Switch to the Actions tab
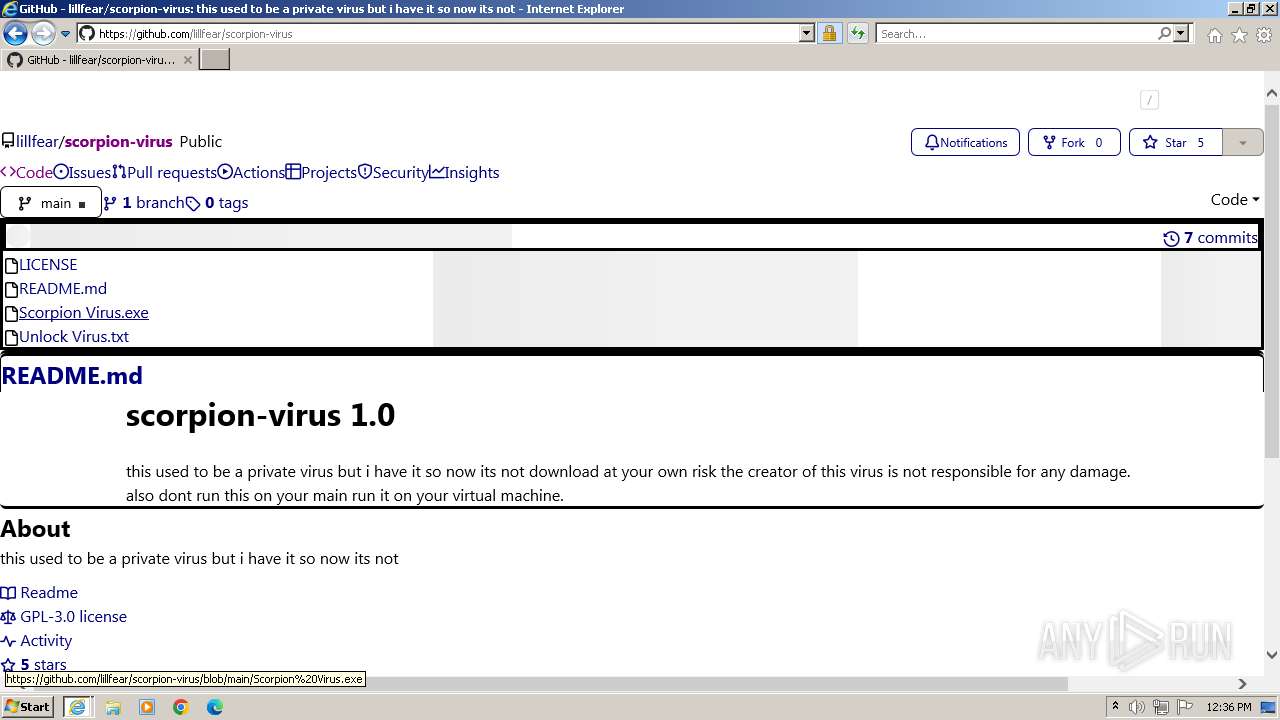Image resolution: width=1280 pixels, height=720 pixels. click(x=251, y=172)
